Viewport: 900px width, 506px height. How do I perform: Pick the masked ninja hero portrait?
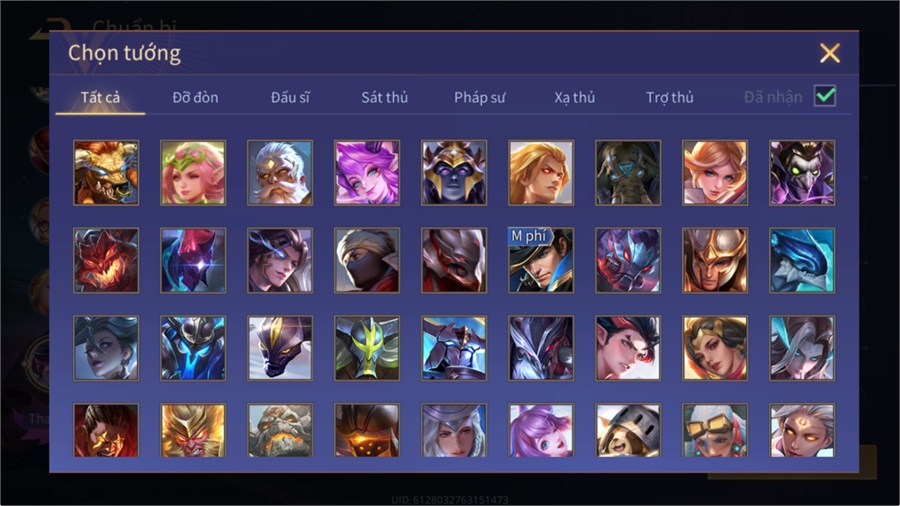tap(367, 260)
